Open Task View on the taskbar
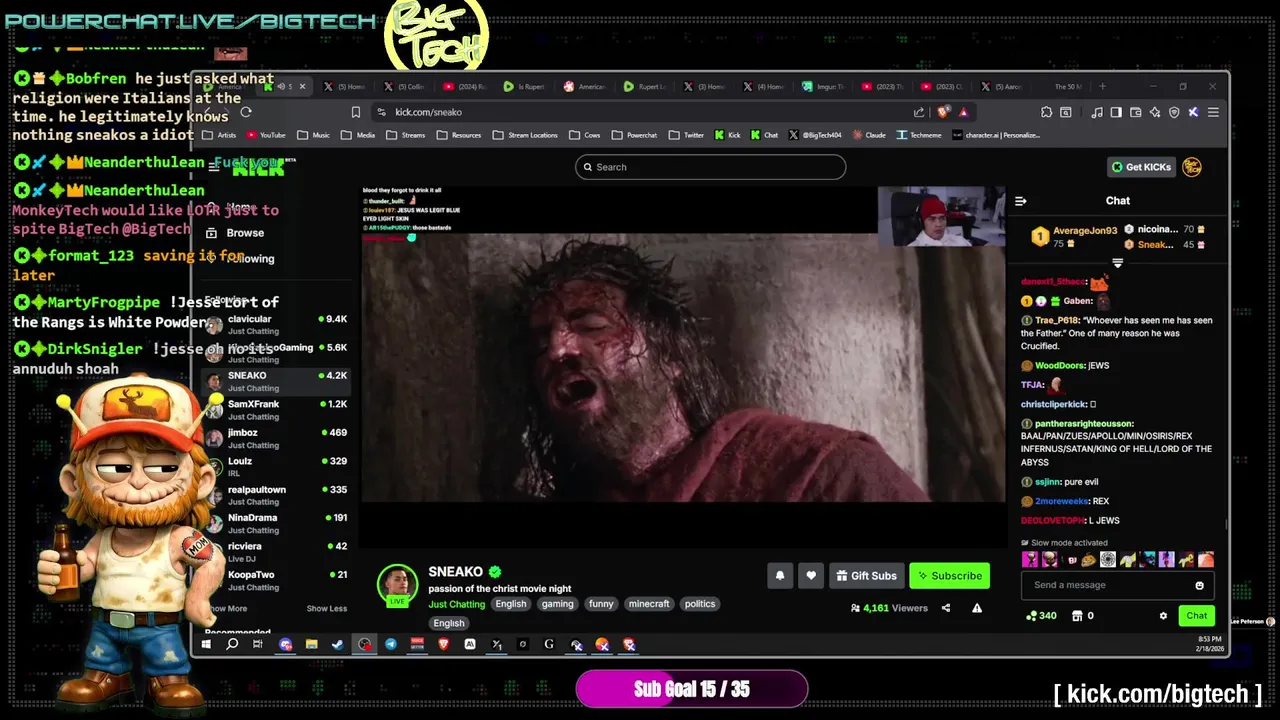Screen dimensions: 1280x720 point(258,645)
